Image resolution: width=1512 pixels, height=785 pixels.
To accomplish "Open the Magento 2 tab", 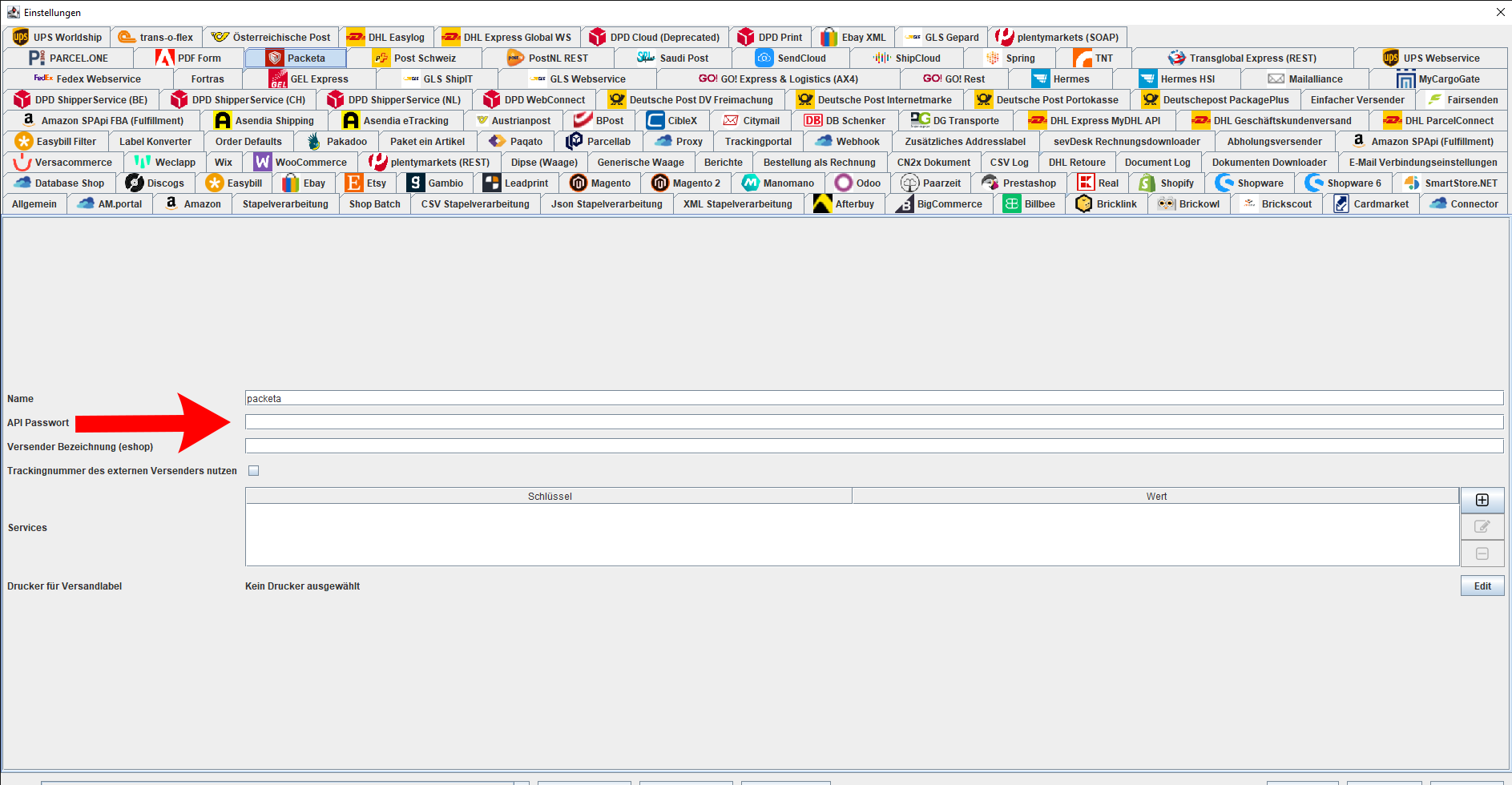I will click(686, 183).
